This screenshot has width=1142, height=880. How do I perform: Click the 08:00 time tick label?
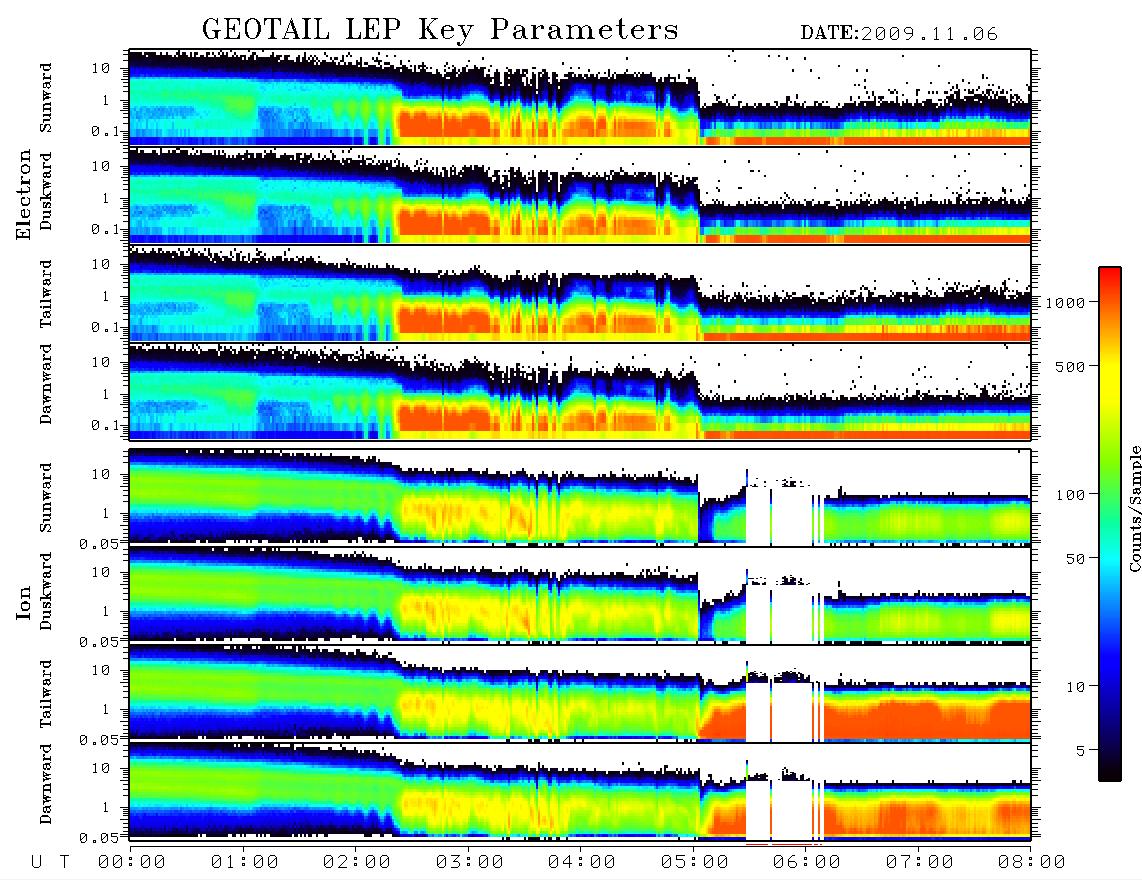1031,862
